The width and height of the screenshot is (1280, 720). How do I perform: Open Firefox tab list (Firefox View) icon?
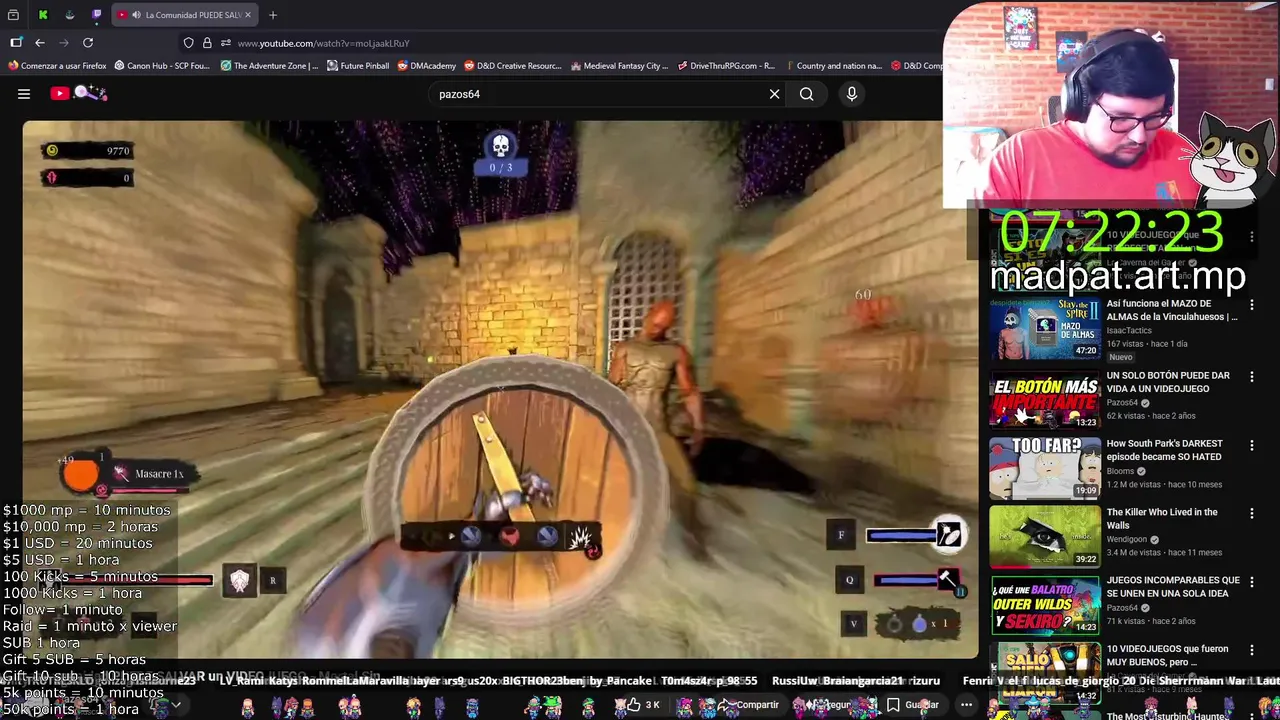pos(13,15)
